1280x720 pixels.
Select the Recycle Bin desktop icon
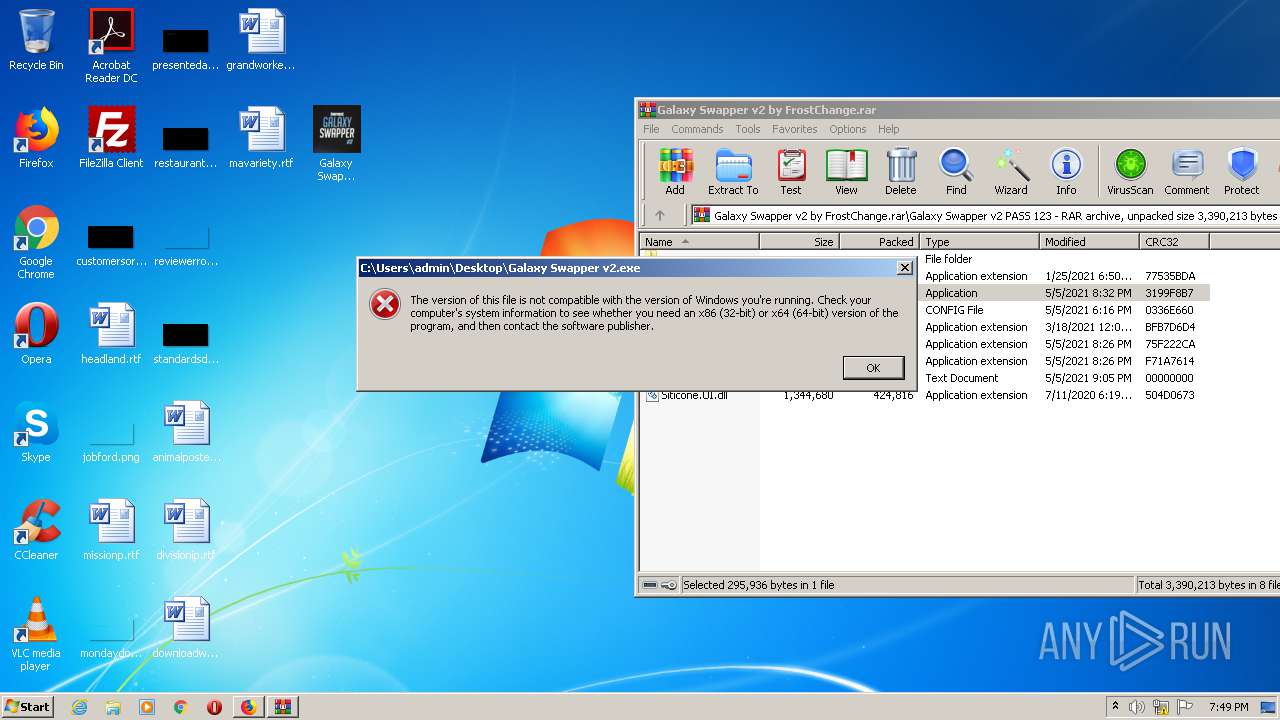coord(36,40)
